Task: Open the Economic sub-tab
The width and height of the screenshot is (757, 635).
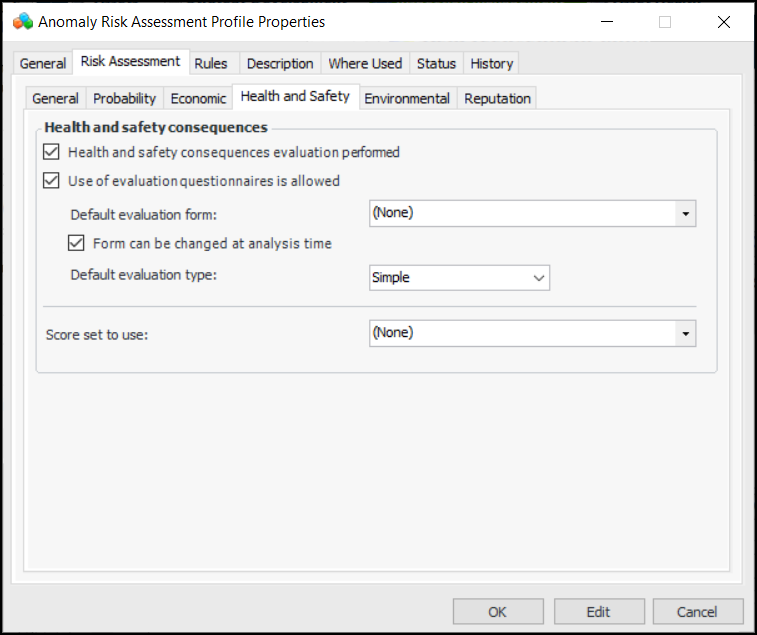Action: pyautogui.click(x=198, y=98)
